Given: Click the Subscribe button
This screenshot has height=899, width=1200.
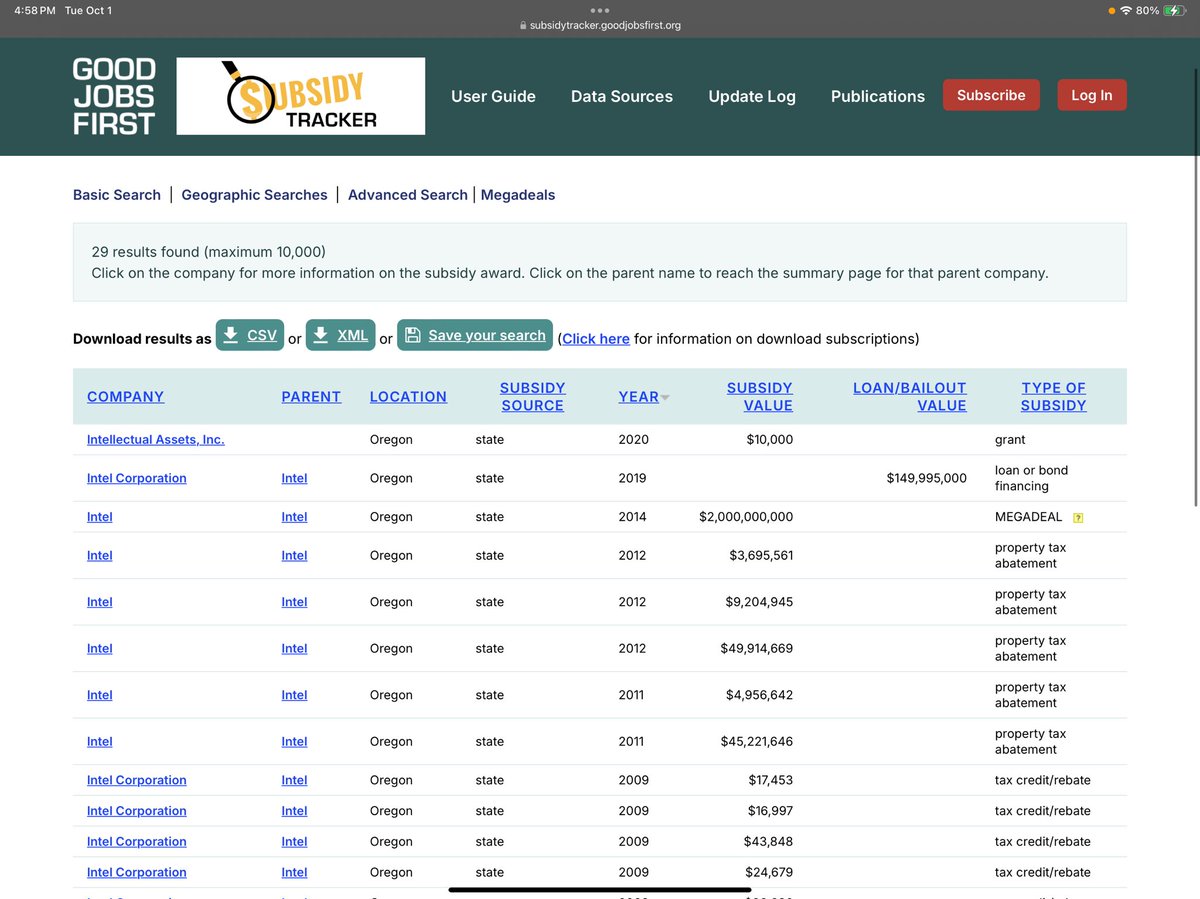Looking at the screenshot, I should 991,95.
